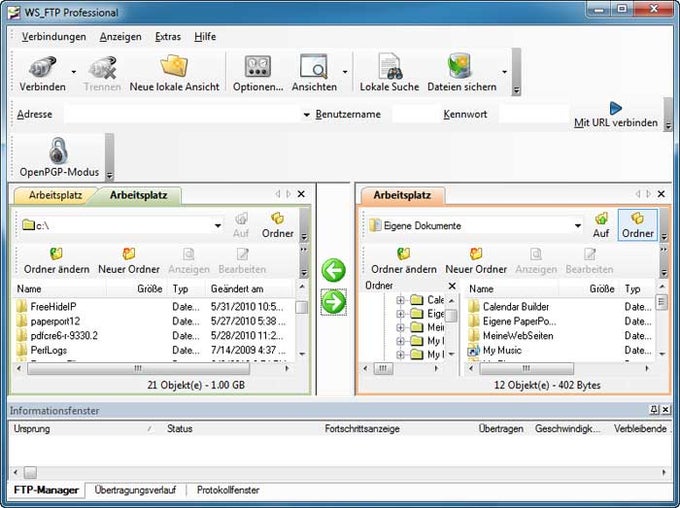Viewport: 680px width, 508px height.
Task: Create Neuer Ordner in right pane
Action: 476,261
